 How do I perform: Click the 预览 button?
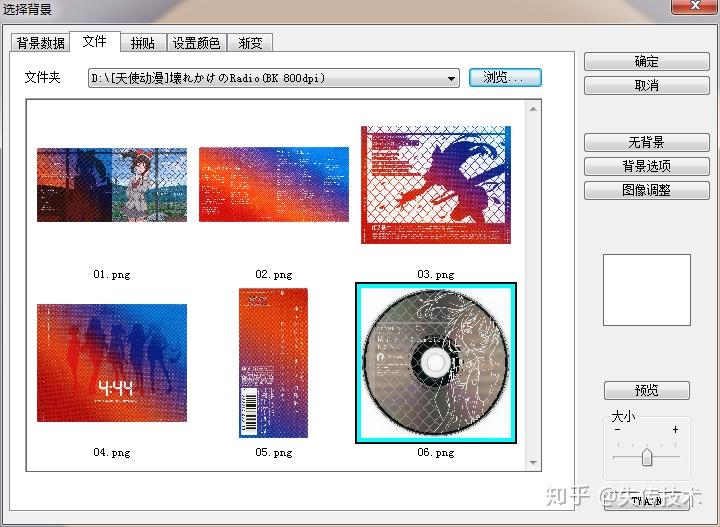coord(647,390)
